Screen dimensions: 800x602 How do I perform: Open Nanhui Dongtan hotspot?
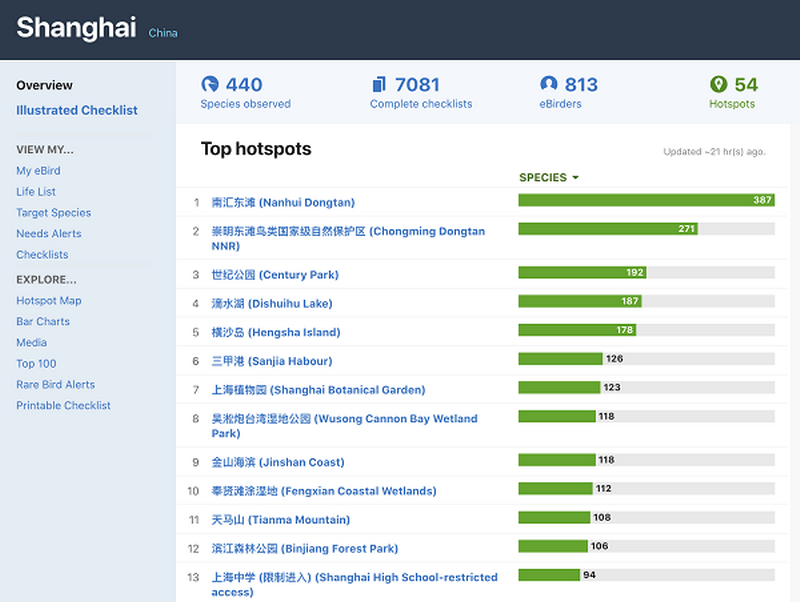(283, 202)
